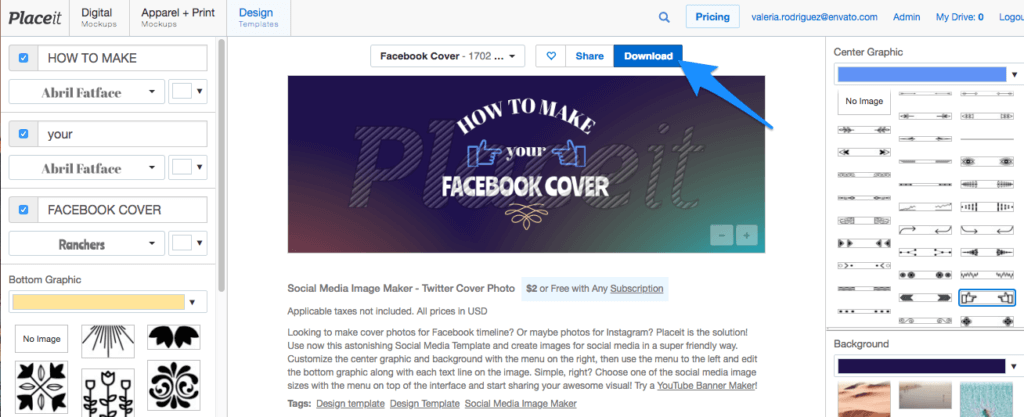Select the desert sand background thumbnail
Image resolution: width=1024 pixels, height=417 pixels.
click(863, 399)
